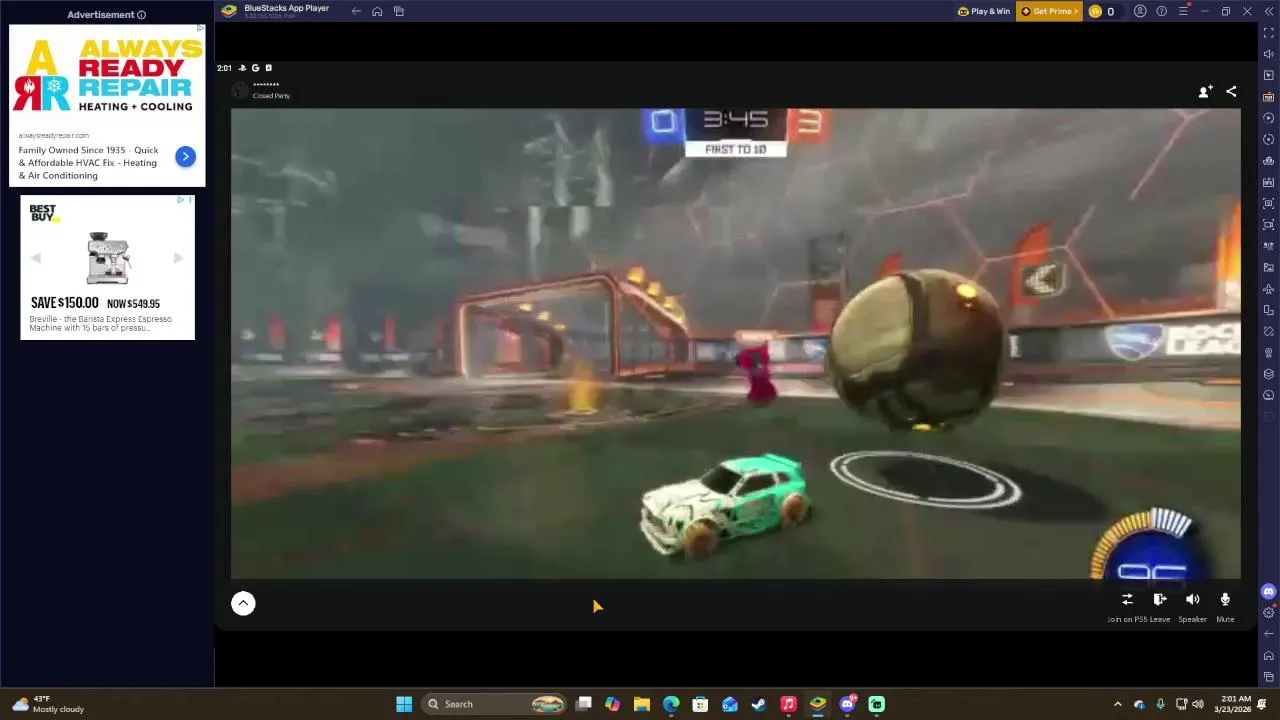This screenshot has height=720, width=1280.
Task: Click the Get Prime button
Action: [1049, 11]
